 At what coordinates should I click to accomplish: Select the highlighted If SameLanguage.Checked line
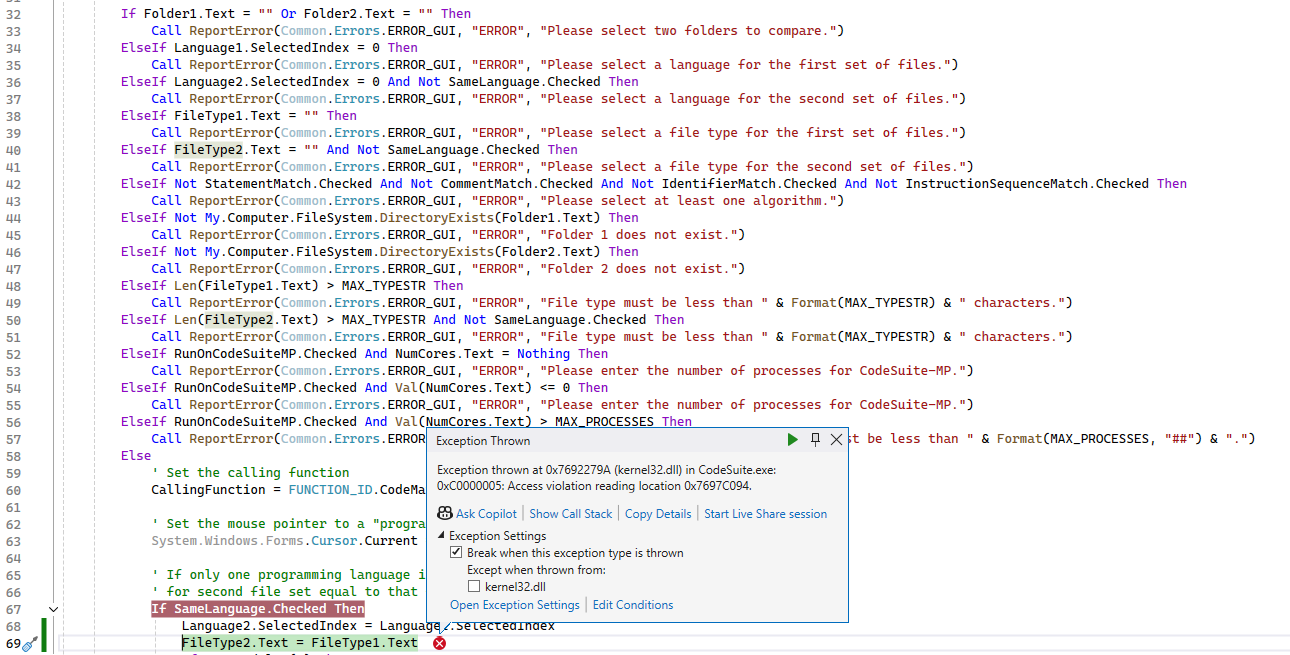tap(257, 607)
